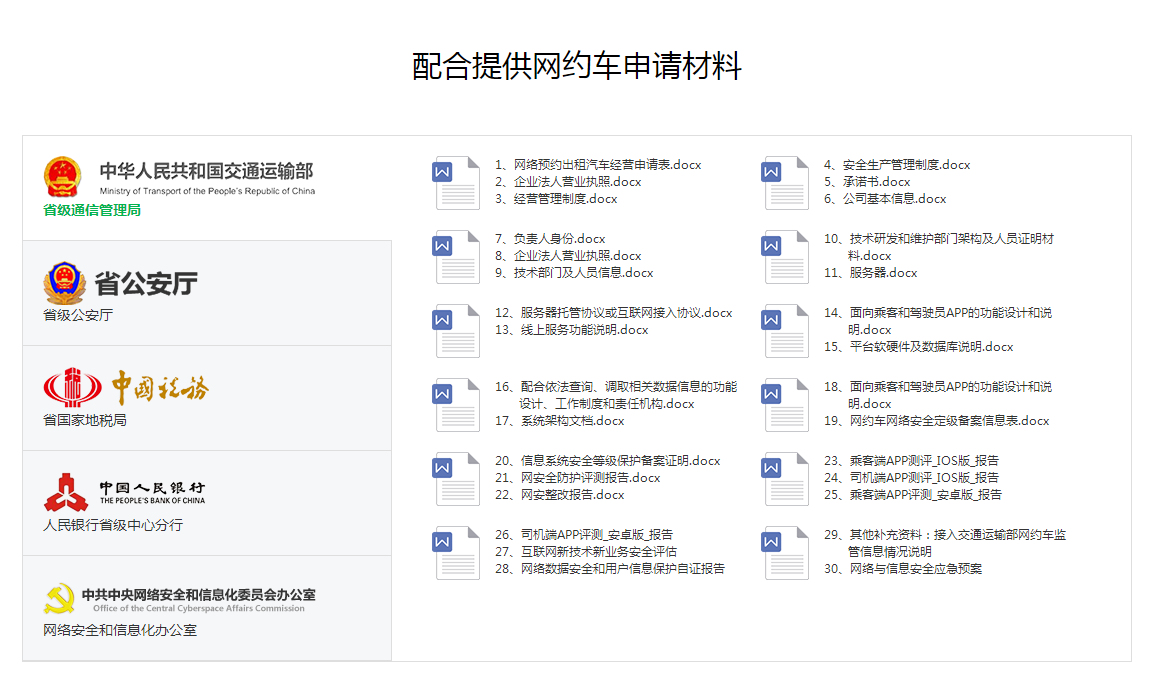This screenshot has width=1162, height=691.
Task: Open 网约车网络安全定级备案信息表.docx
Action: [x=948, y=421]
